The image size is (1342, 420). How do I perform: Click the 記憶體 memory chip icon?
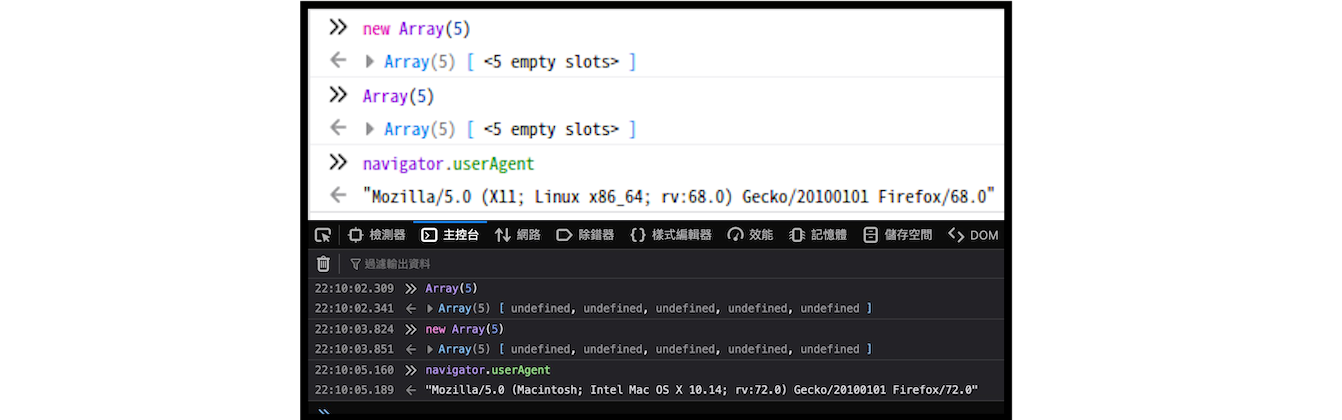797,235
